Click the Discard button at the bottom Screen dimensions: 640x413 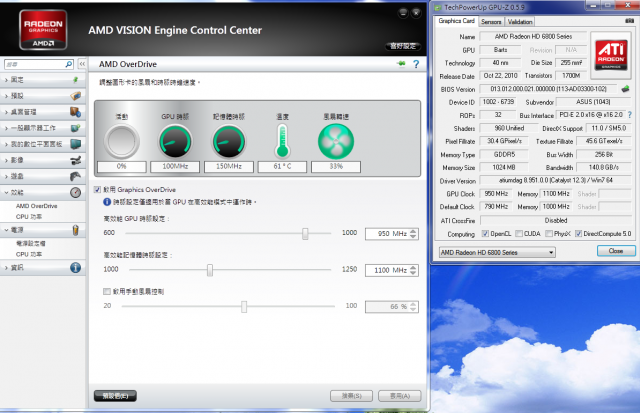pyautogui.click(x=351, y=395)
